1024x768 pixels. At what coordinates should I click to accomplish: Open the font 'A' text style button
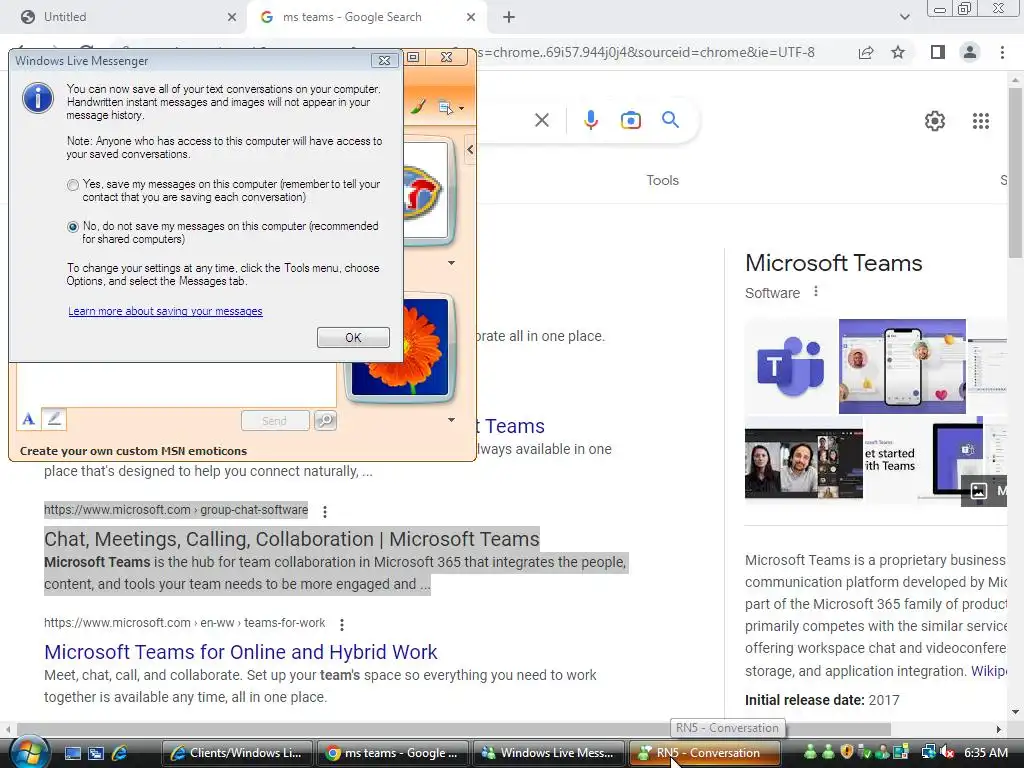click(28, 419)
